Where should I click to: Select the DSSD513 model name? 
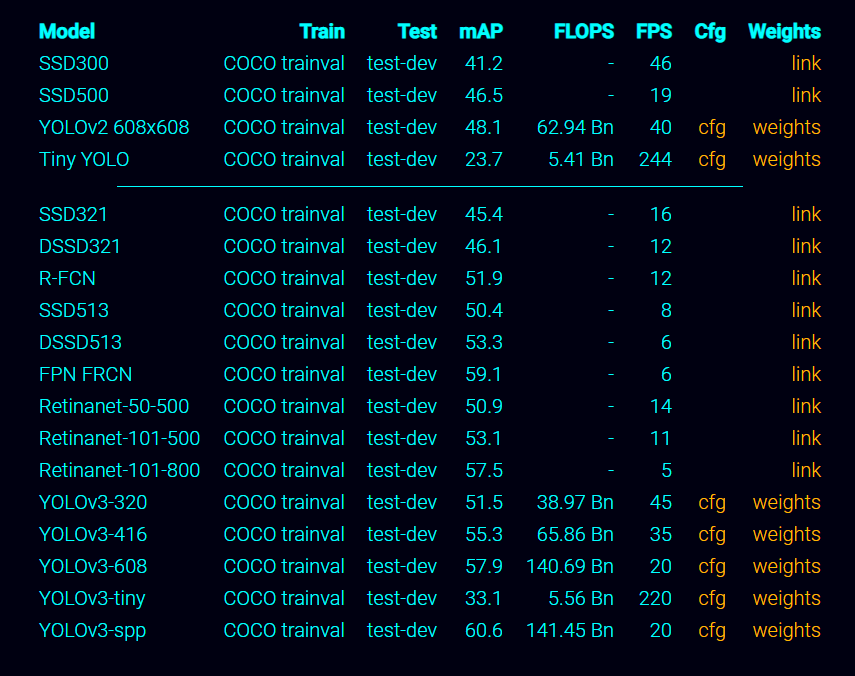(80, 342)
